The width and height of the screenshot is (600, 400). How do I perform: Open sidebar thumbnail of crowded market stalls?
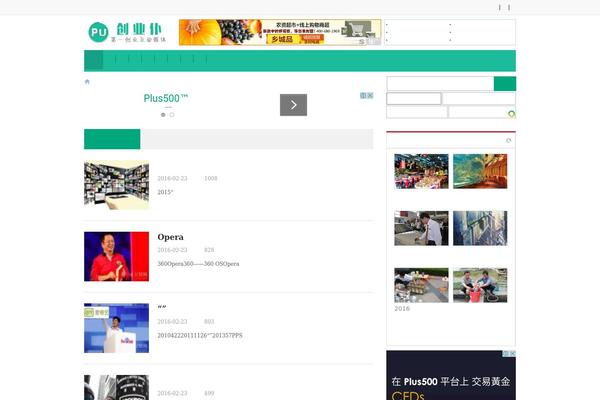(421, 171)
